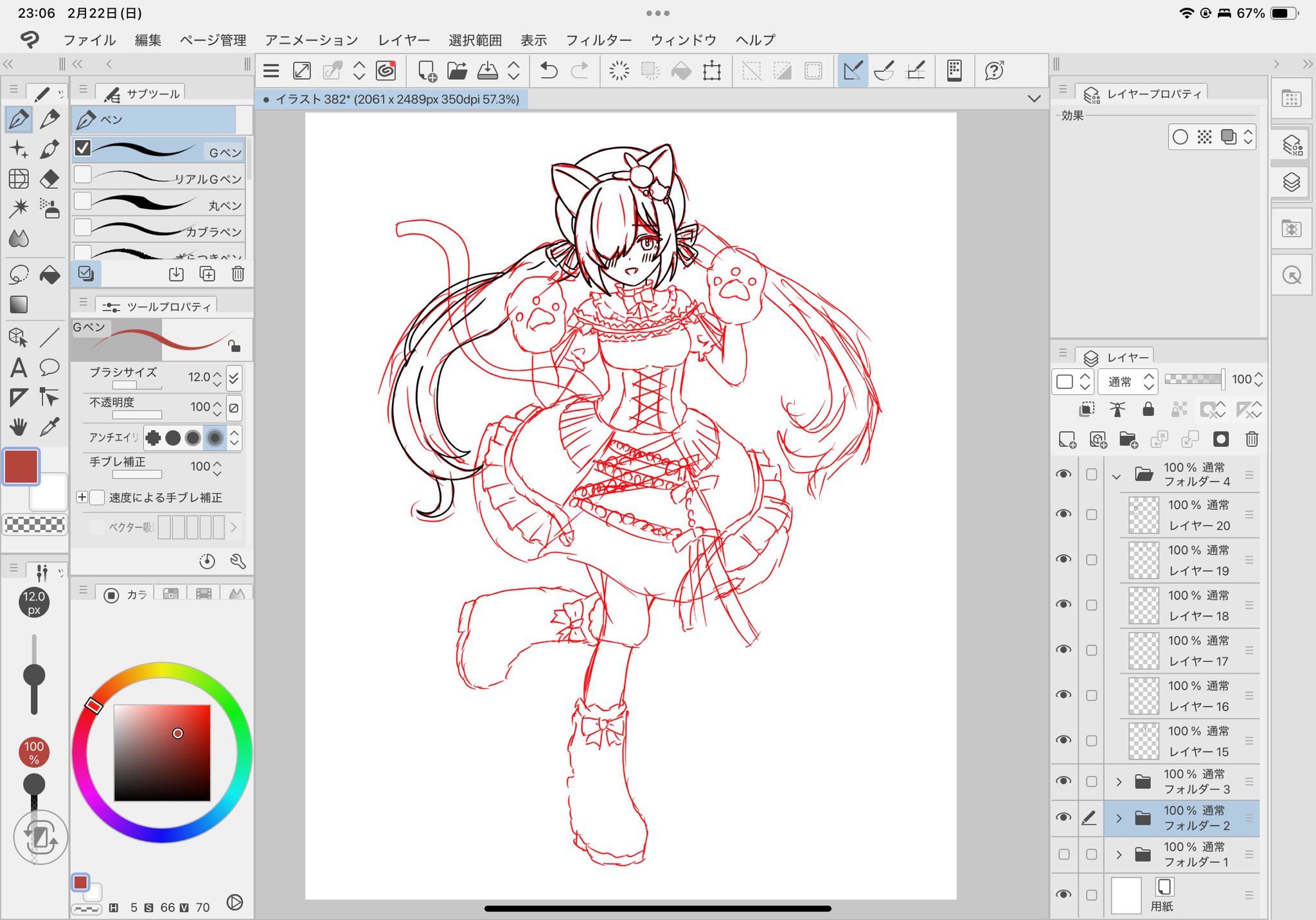This screenshot has height=920, width=1316.
Task: Hide レイヤー 20 with its eye icon
Action: click(1064, 514)
